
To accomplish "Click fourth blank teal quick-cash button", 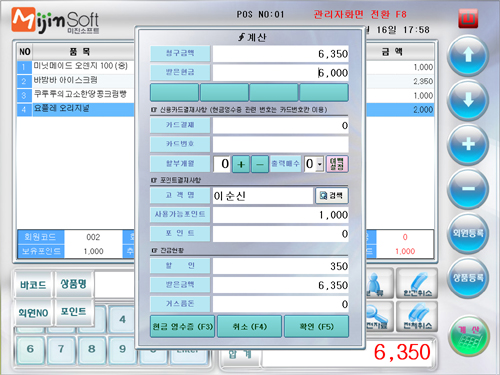I will (324, 92).
